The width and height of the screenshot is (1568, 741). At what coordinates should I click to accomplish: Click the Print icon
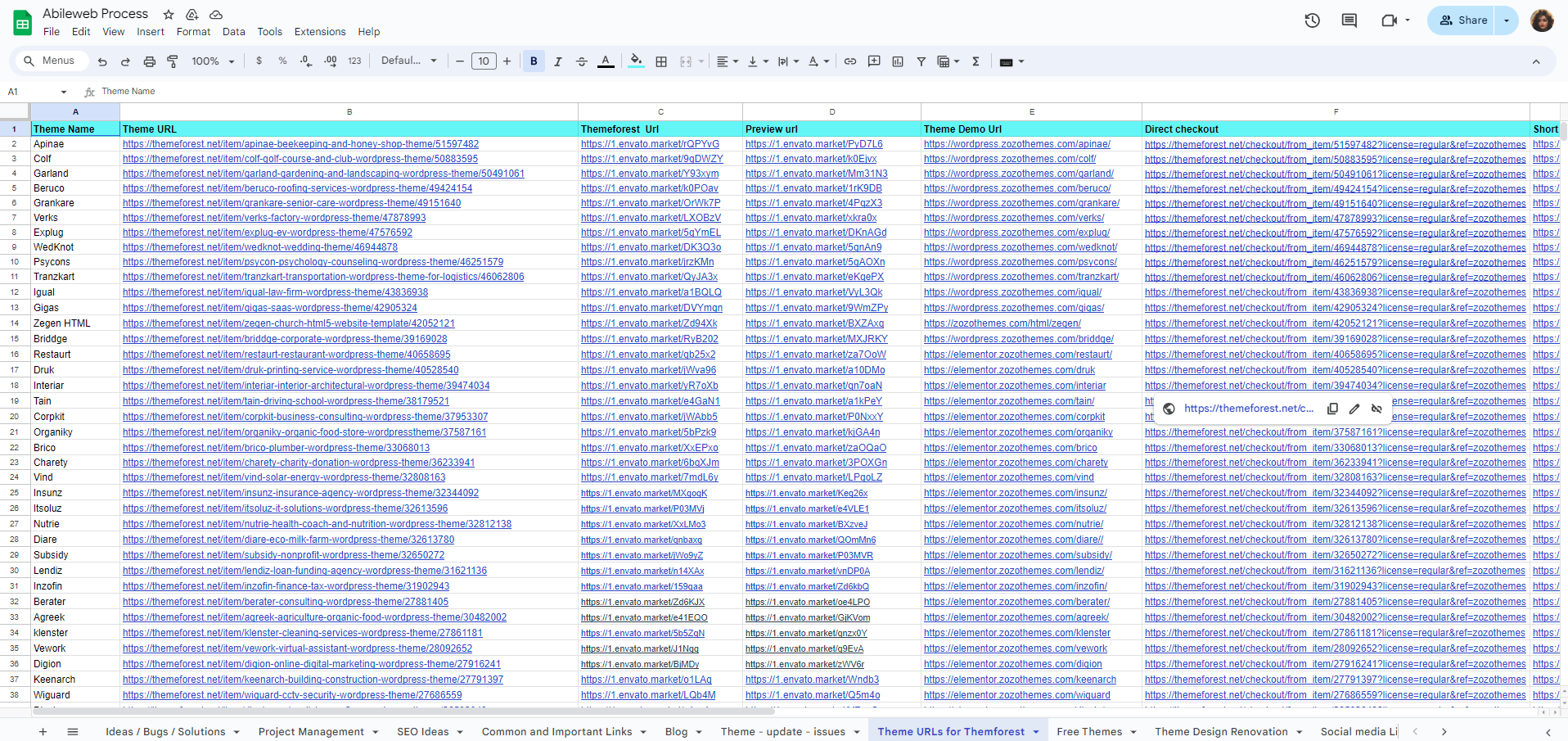[x=149, y=61]
